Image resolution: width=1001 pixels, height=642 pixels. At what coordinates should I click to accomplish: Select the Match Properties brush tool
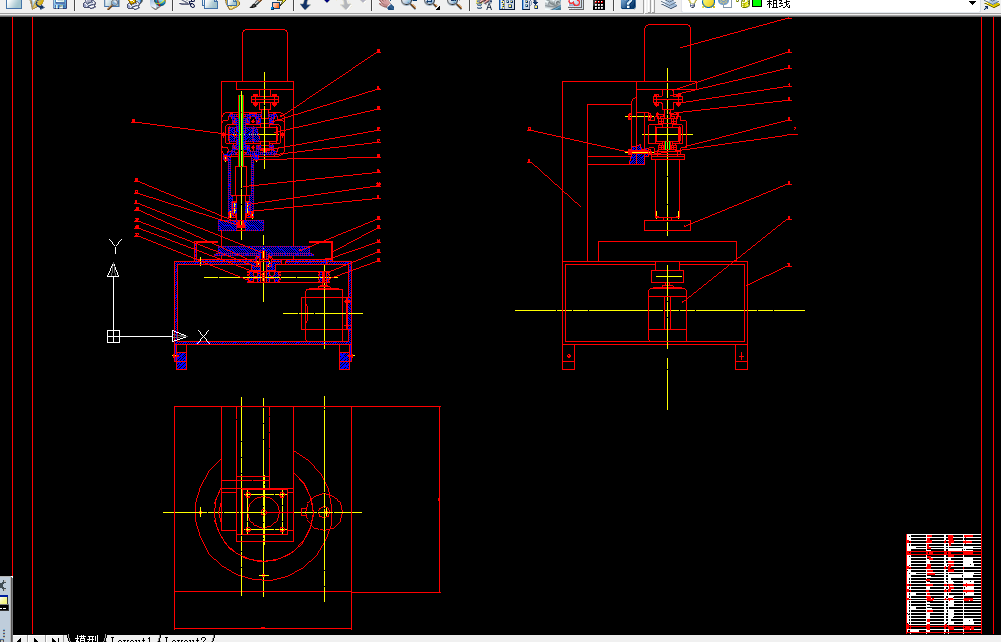tap(256, 4)
